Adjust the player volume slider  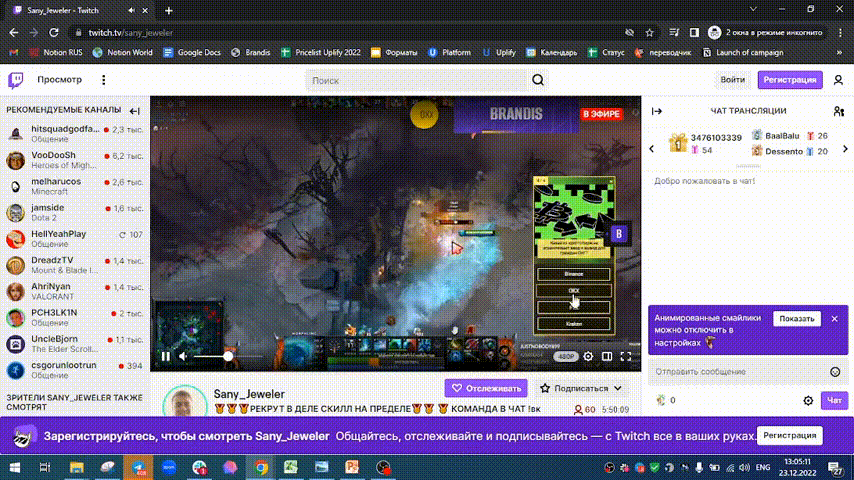coord(228,356)
